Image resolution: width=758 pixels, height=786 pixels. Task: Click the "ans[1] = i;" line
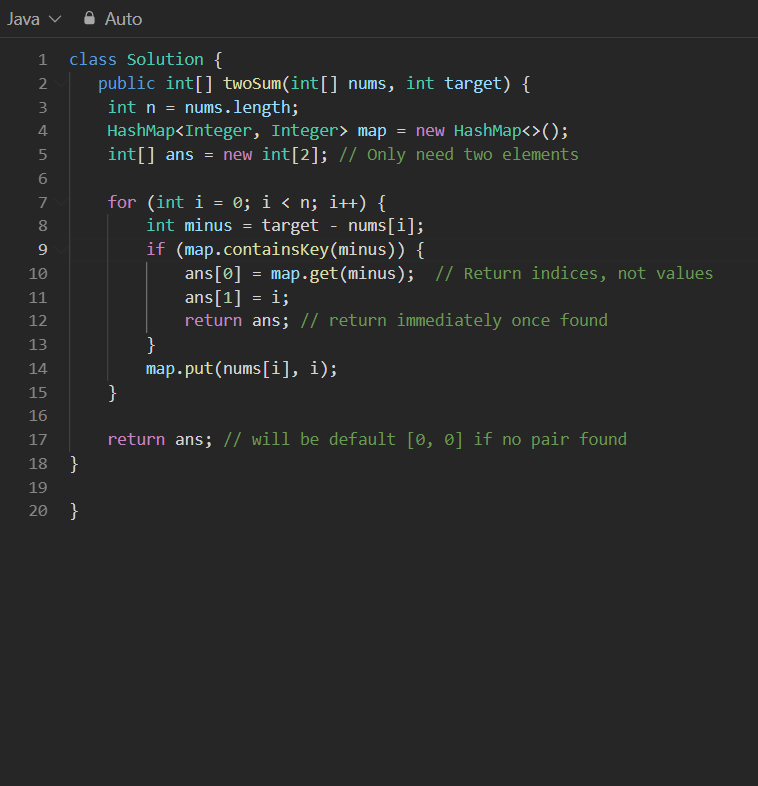(237, 297)
